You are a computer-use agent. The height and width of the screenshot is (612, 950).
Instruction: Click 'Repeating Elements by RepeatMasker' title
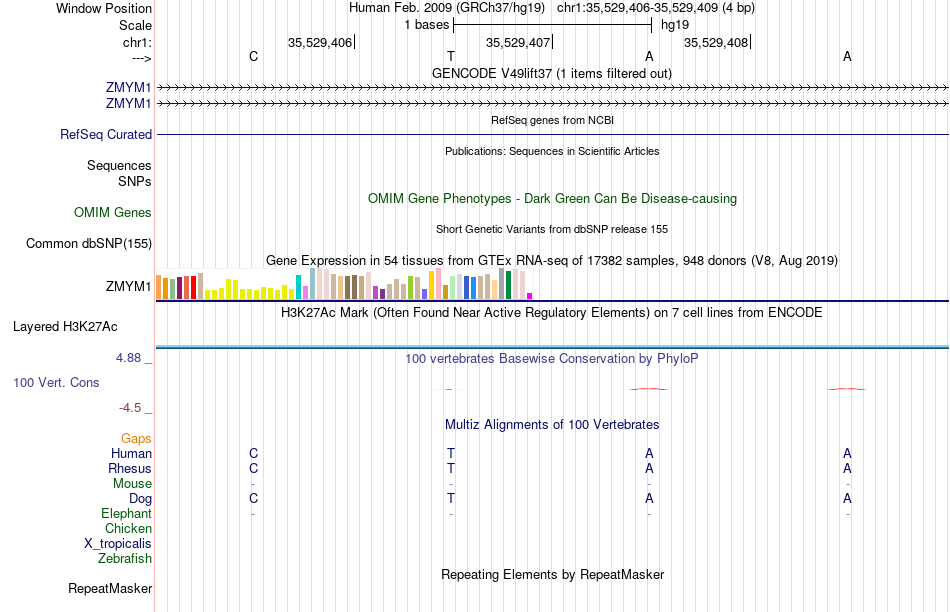(552, 574)
